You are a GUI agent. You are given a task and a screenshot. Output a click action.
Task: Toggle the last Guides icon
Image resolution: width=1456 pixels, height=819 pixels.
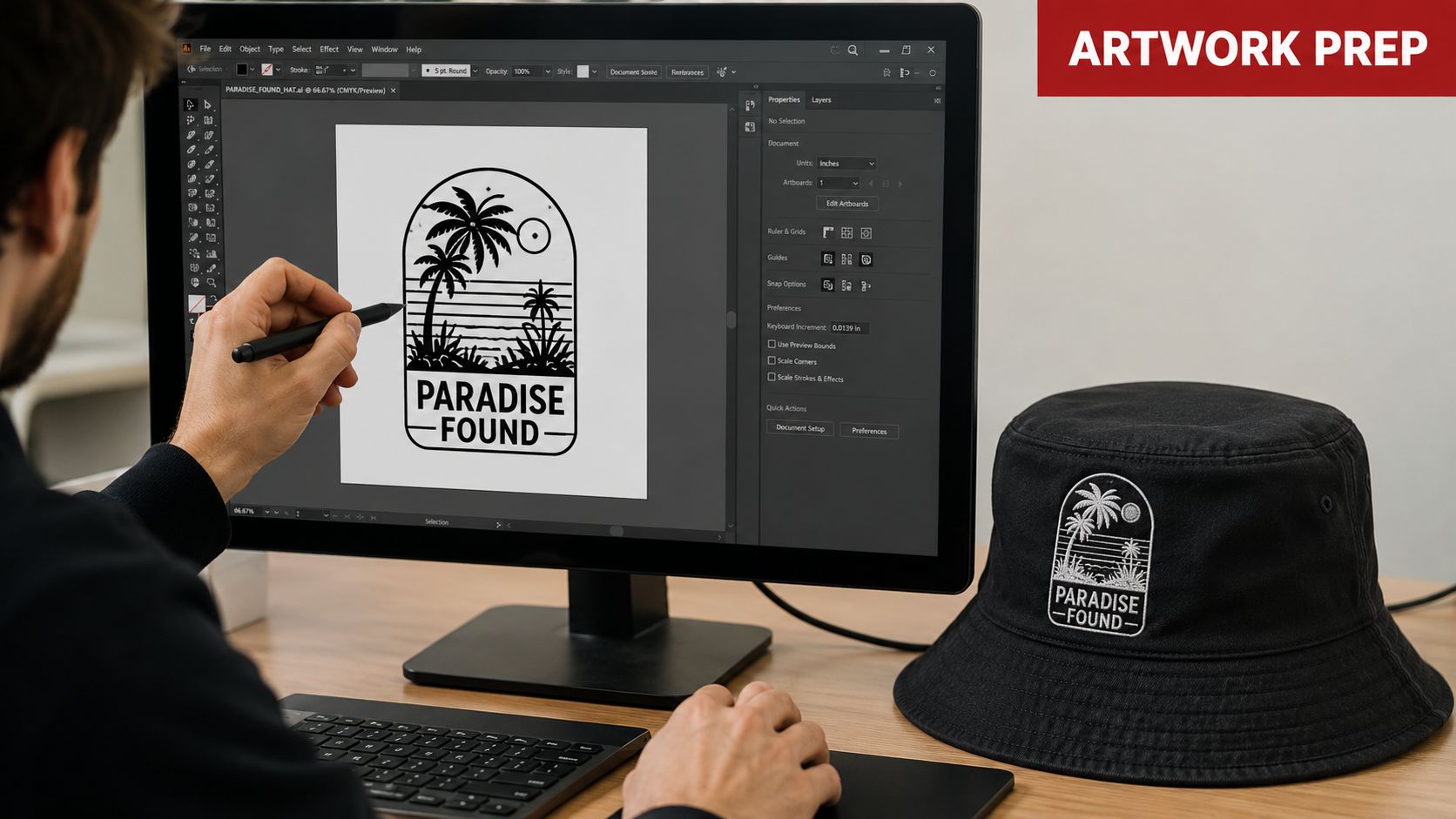(866, 259)
